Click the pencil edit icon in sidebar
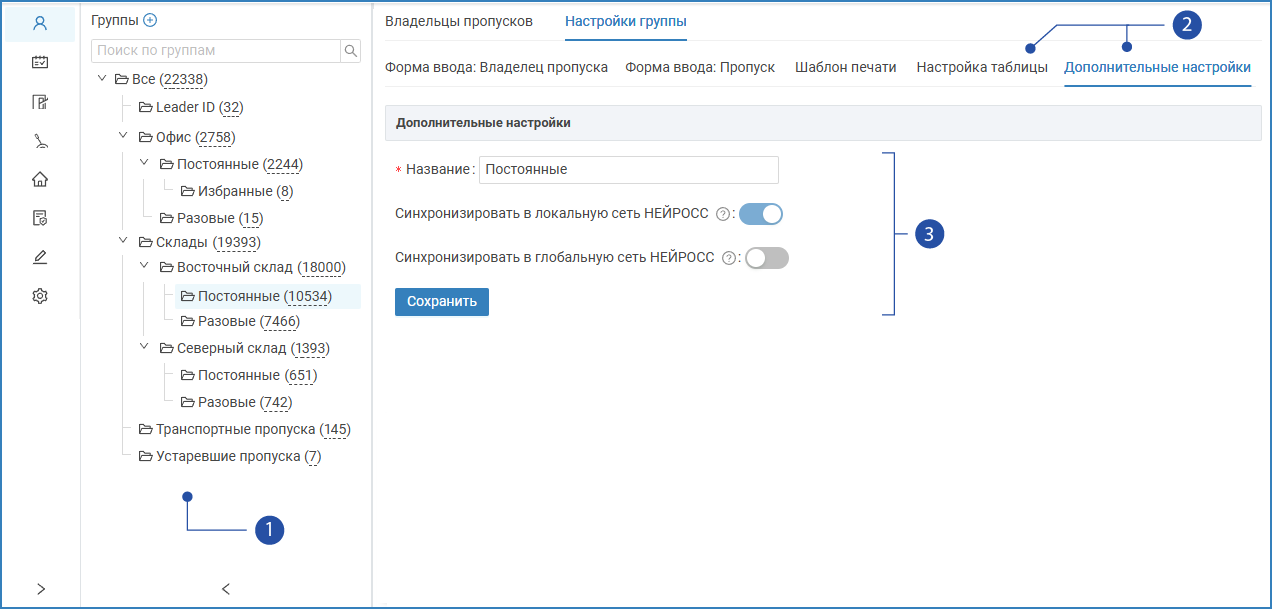 [x=40, y=257]
